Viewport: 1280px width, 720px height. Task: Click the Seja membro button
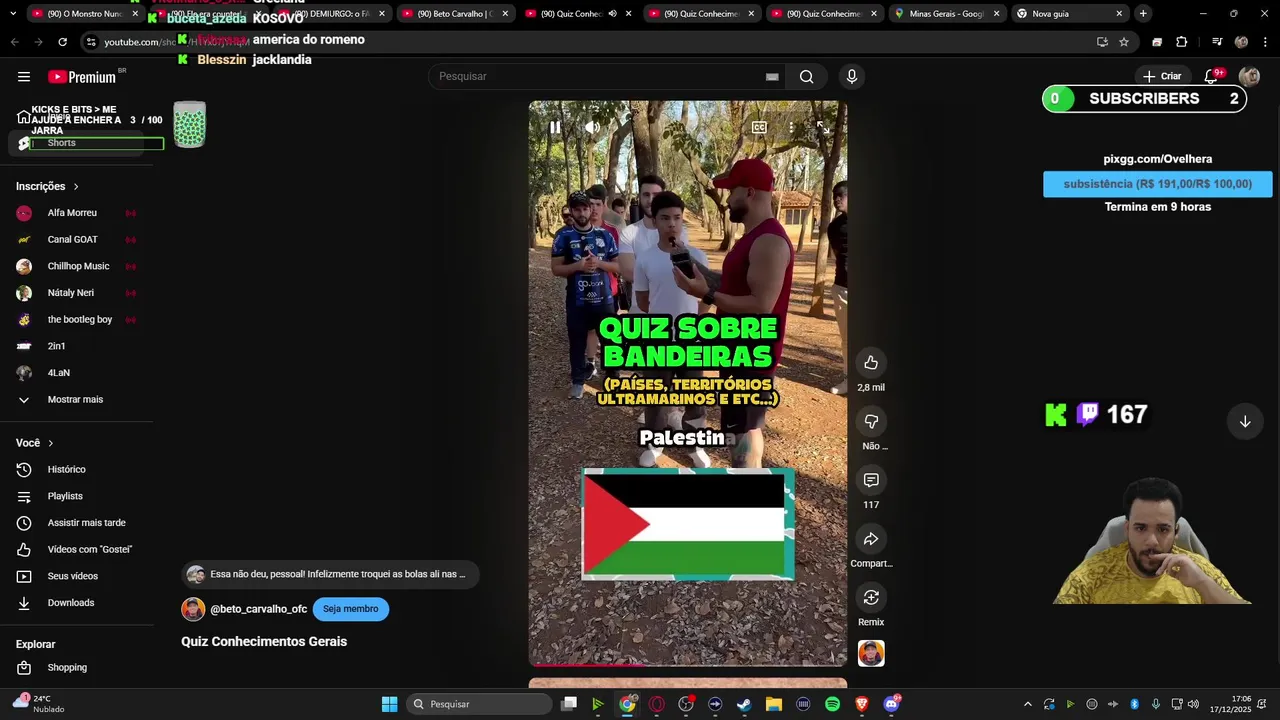(350, 609)
